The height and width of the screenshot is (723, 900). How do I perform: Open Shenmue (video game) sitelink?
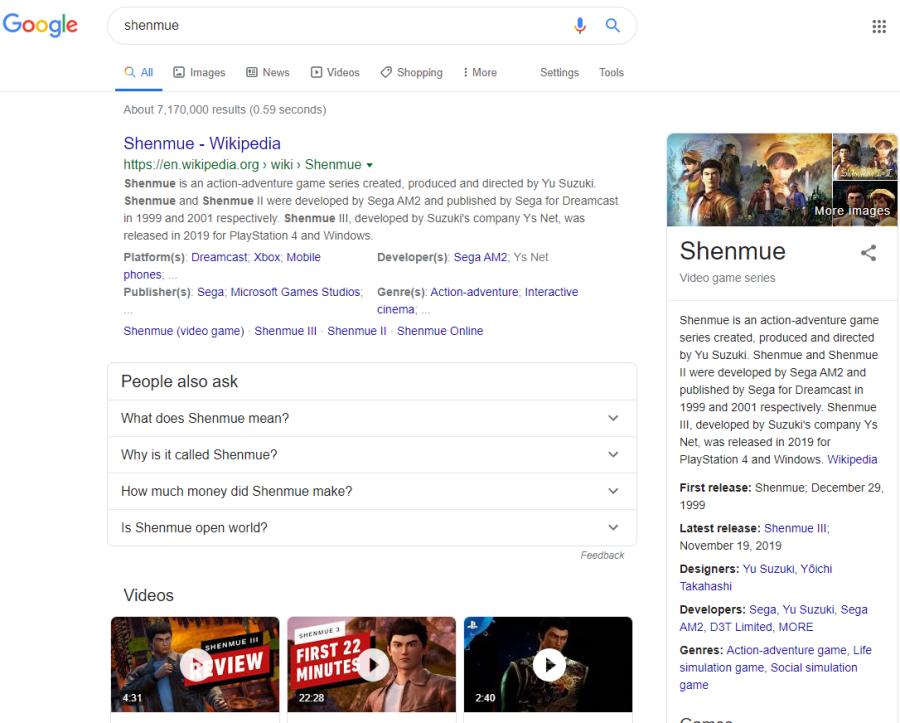point(184,331)
